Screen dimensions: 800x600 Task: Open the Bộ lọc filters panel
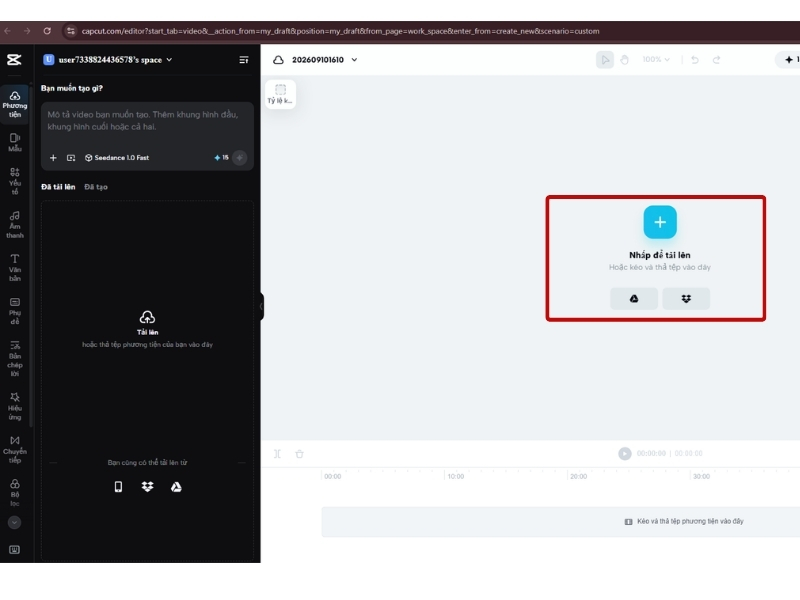(15, 493)
